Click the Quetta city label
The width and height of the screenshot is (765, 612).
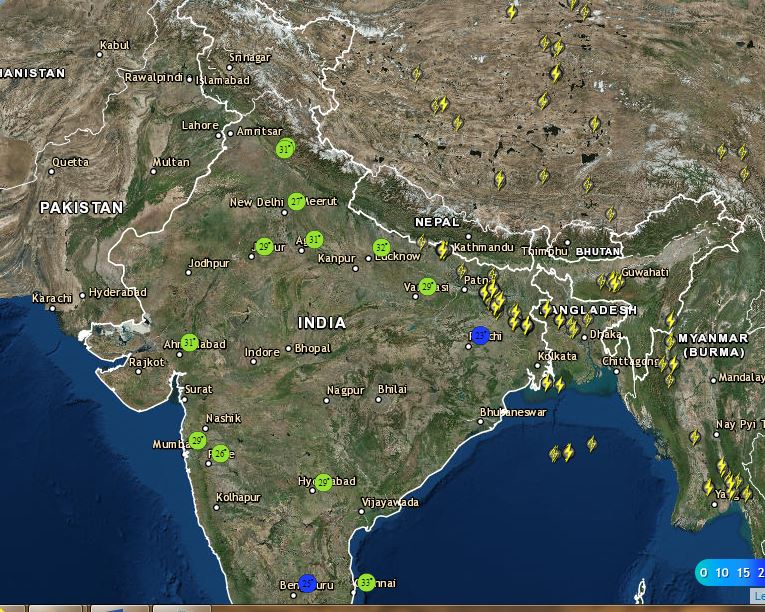point(71,162)
